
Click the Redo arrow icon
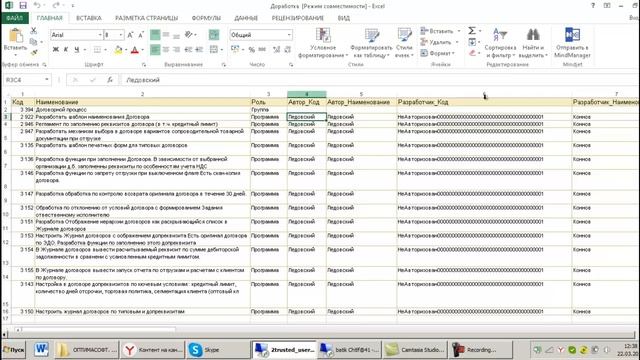[56, 6]
